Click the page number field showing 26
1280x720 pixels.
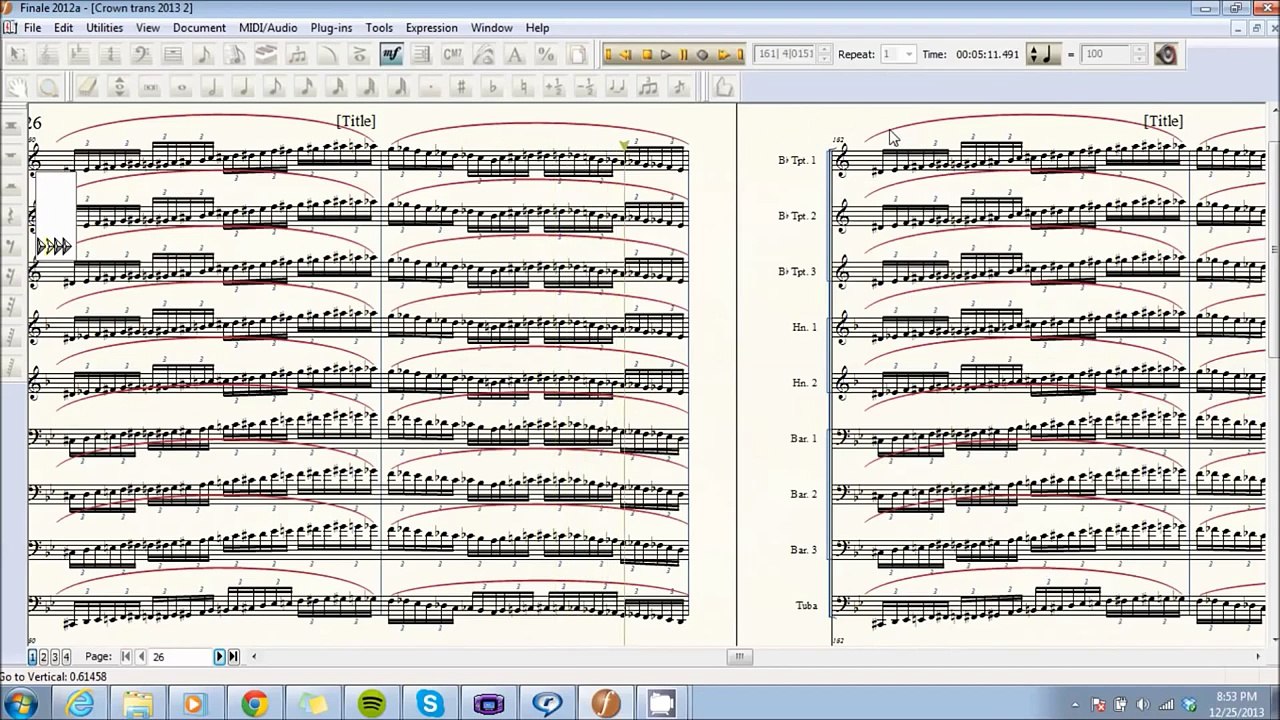click(x=179, y=657)
